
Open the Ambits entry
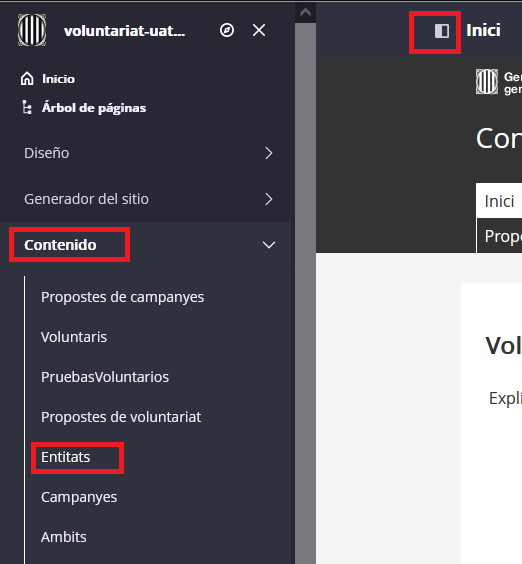[64, 537]
